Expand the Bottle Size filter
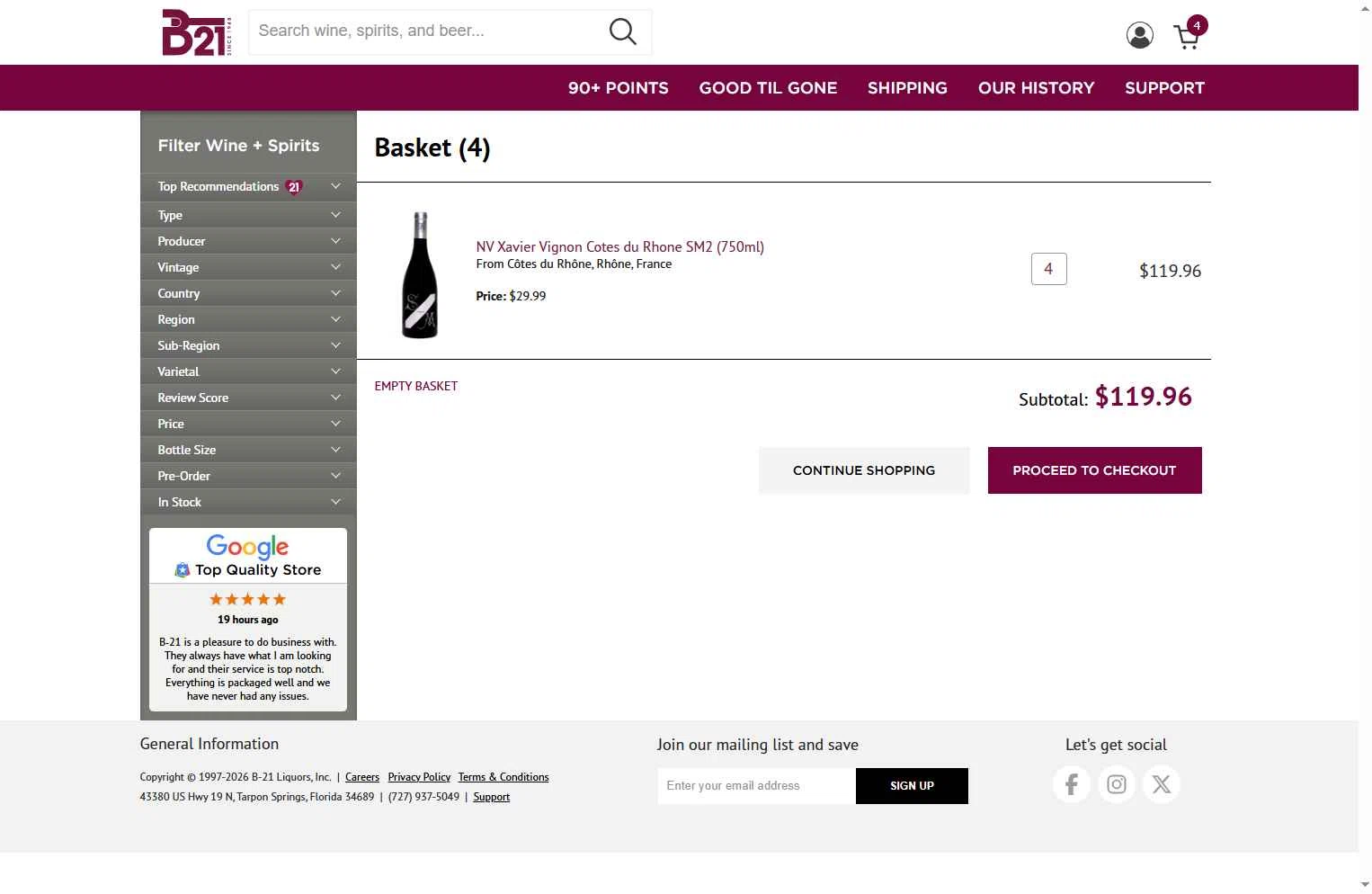Image resolution: width=1372 pixels, height=894 pixels. click(x=248, y=450)
